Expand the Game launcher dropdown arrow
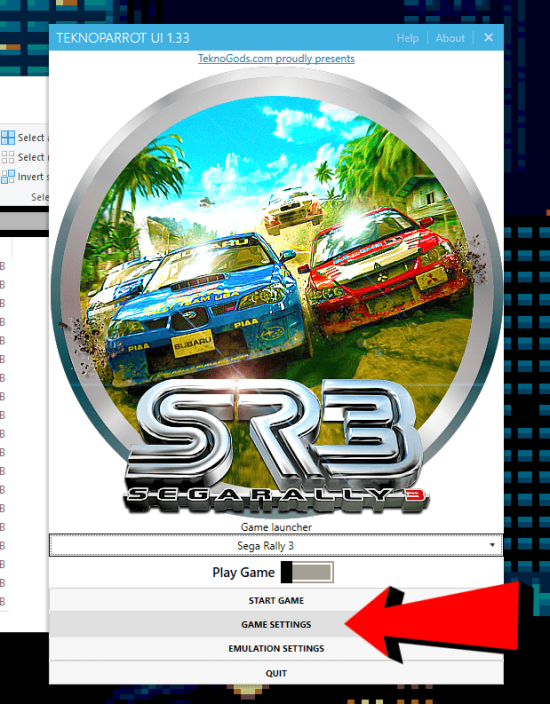Screen dimensions: 550x704 tap(492, 545)
